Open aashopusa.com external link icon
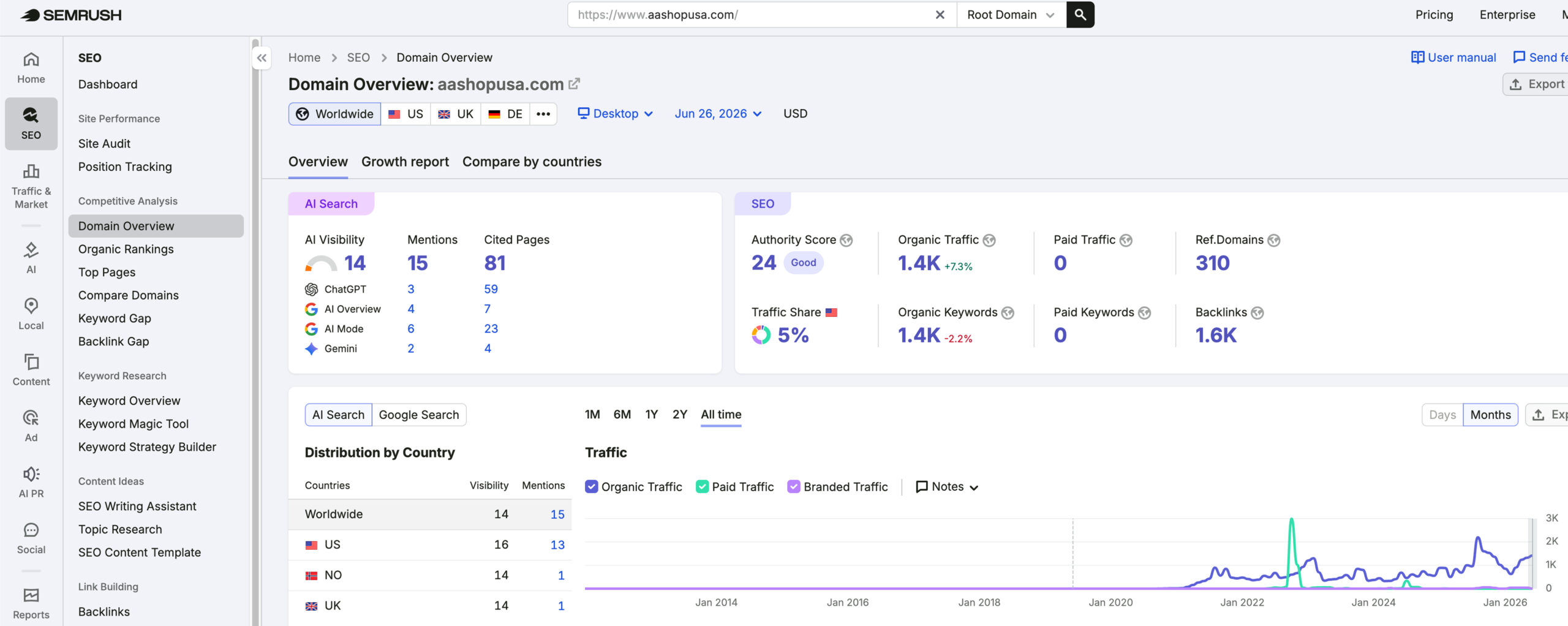 click(574, 84)
